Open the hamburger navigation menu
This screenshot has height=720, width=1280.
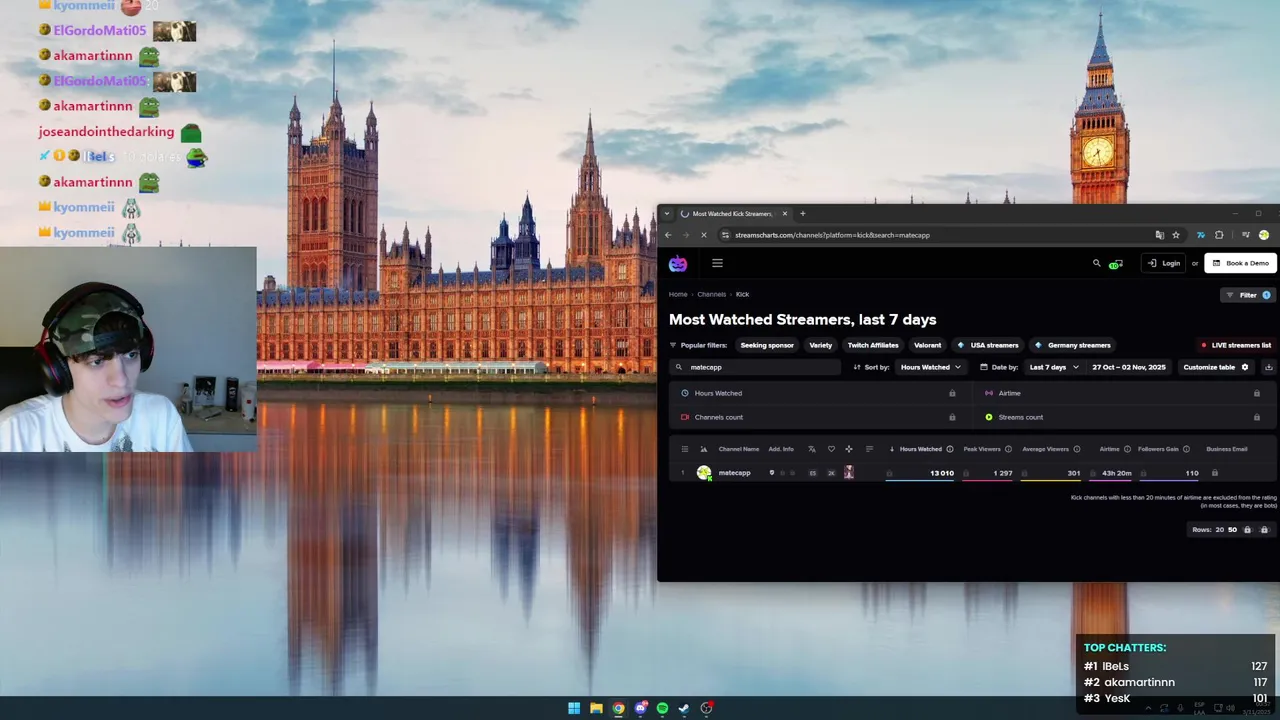pos(717,263)
